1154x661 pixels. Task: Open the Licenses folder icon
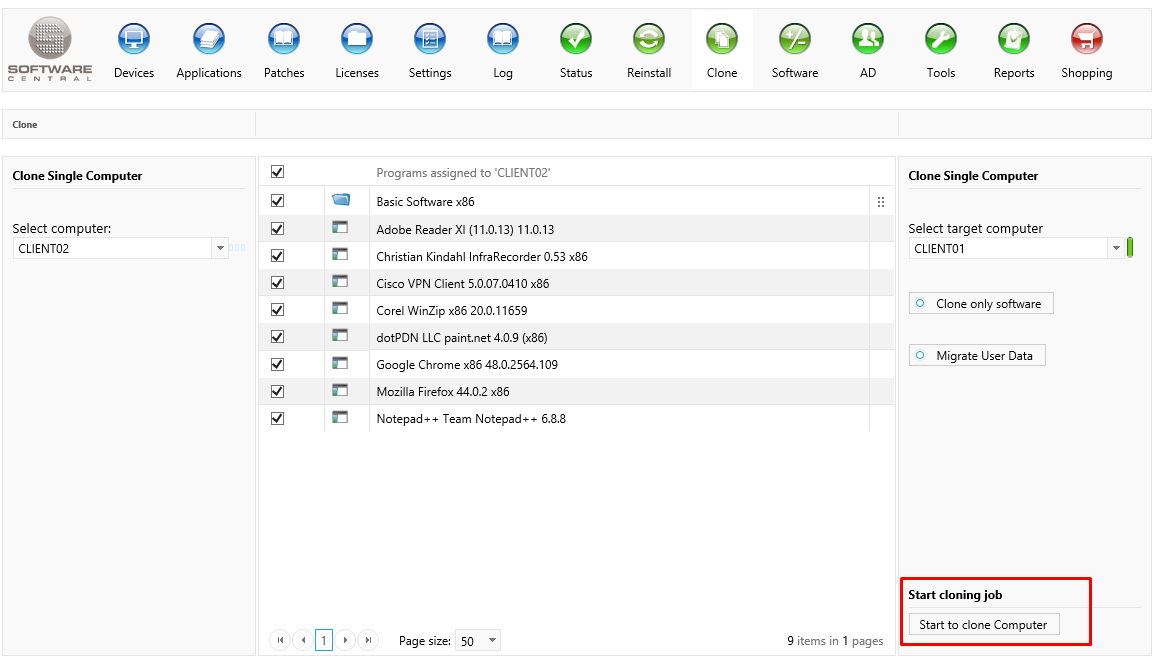(357, 40)
